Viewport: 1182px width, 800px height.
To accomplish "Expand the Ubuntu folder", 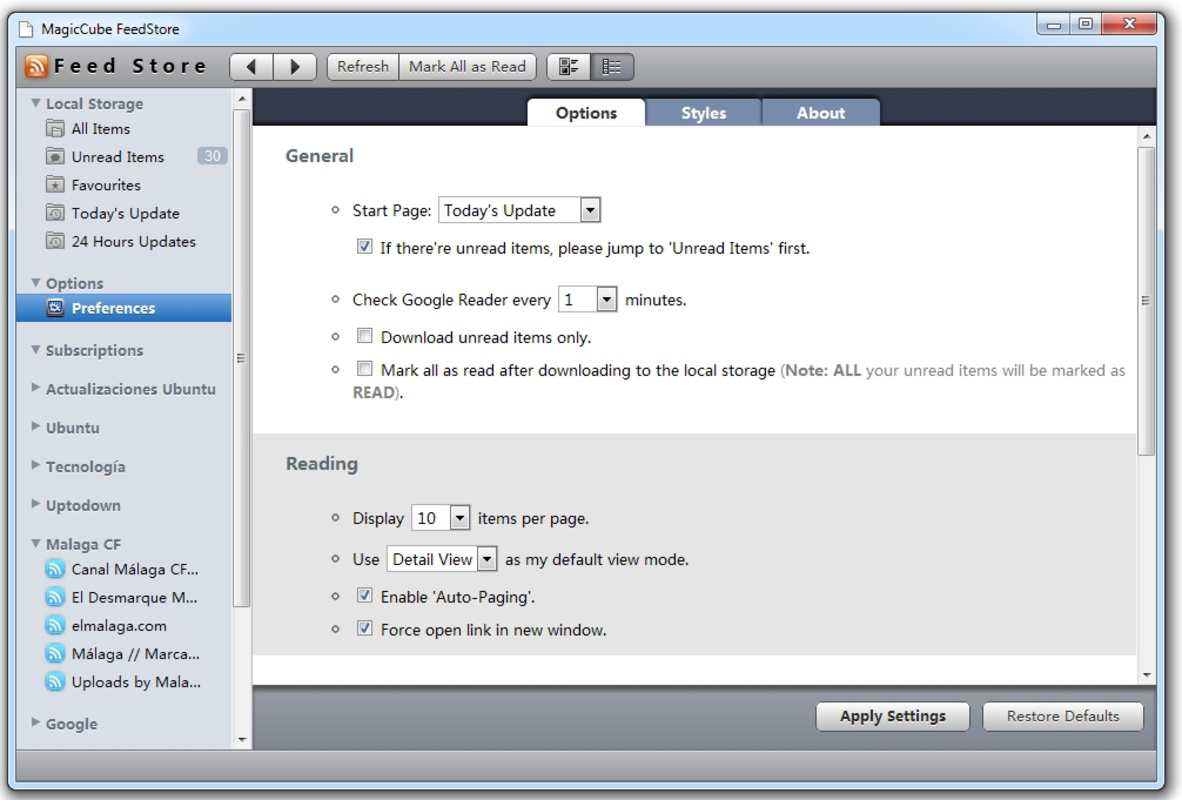I will [35, 426].
